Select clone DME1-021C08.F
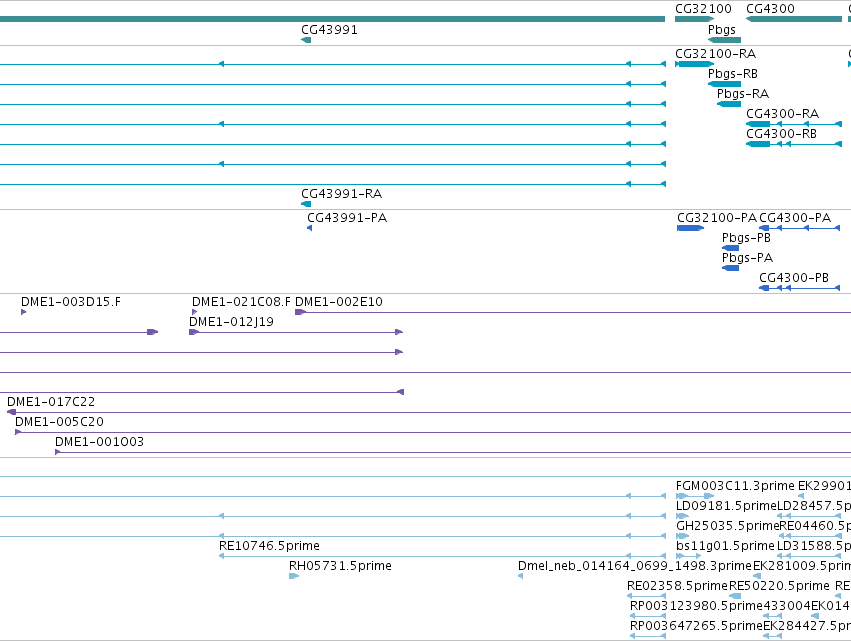The height and width of the screenshot is (641, 851). click(194, 312)
